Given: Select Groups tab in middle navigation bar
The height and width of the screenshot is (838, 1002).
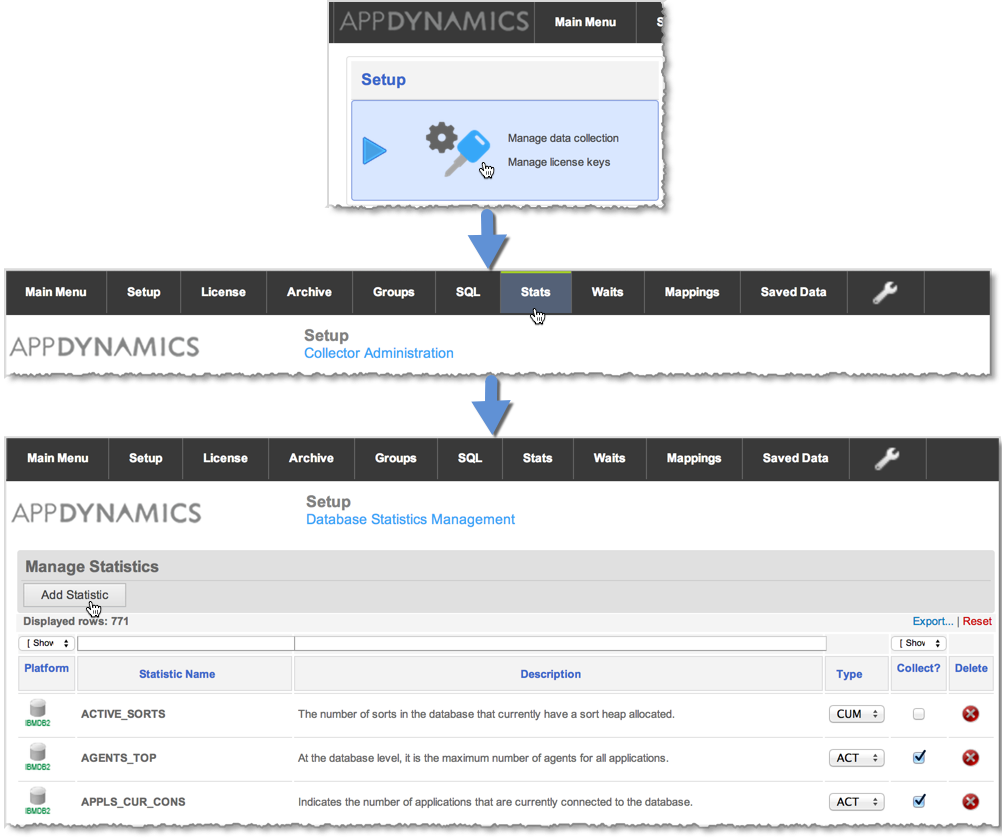Looking at the screenshot, I should 394,292.
